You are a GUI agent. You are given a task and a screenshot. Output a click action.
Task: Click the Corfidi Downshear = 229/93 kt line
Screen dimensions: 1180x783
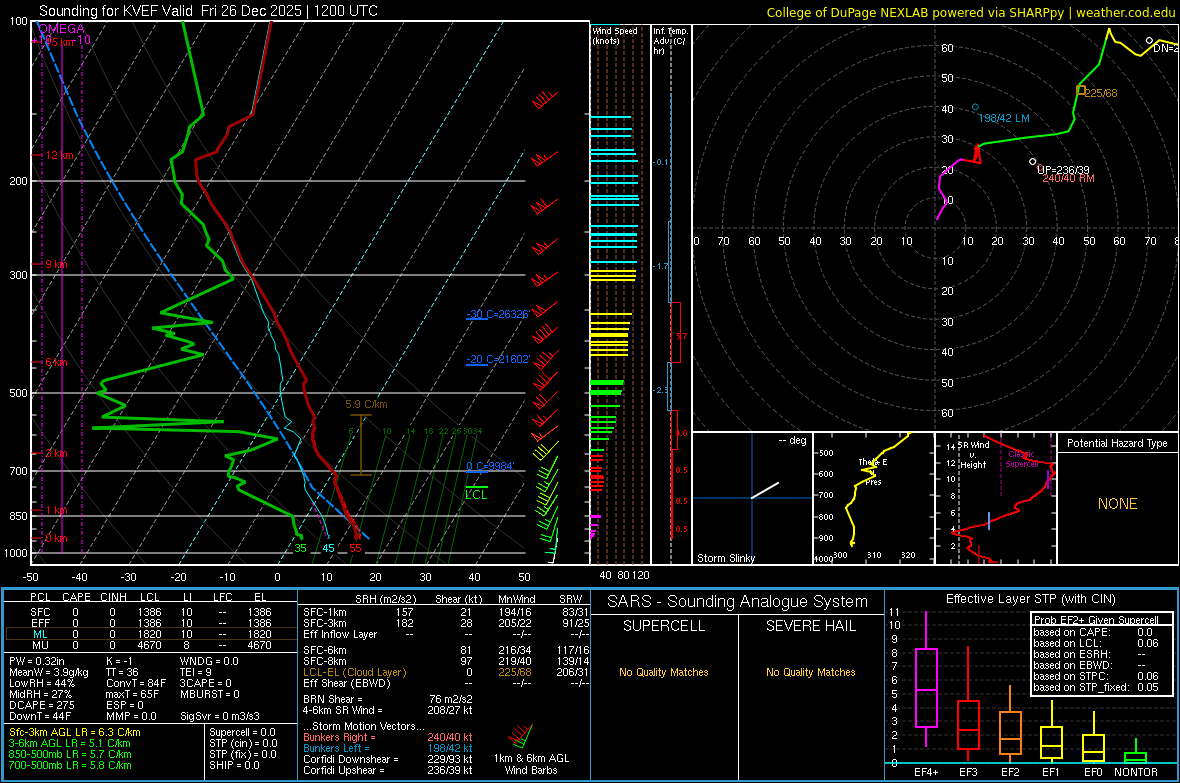pos(388,759)
